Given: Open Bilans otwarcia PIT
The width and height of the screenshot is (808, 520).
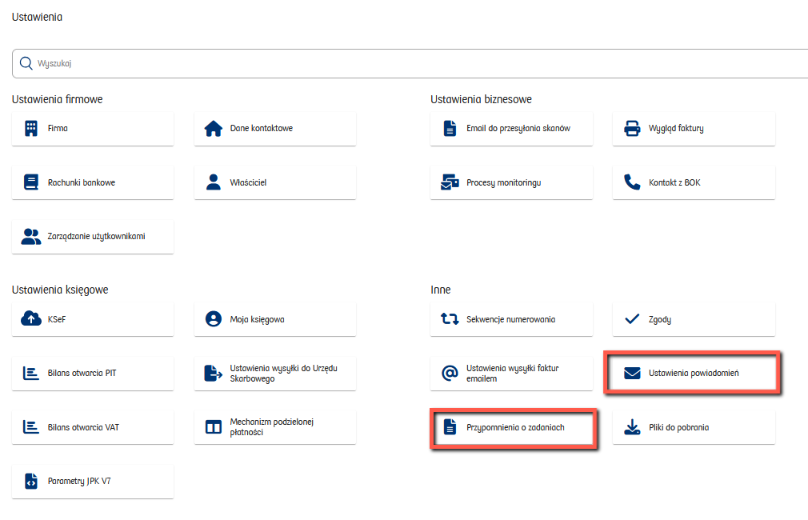Looking at the screenshot, I should pos(93,373).
